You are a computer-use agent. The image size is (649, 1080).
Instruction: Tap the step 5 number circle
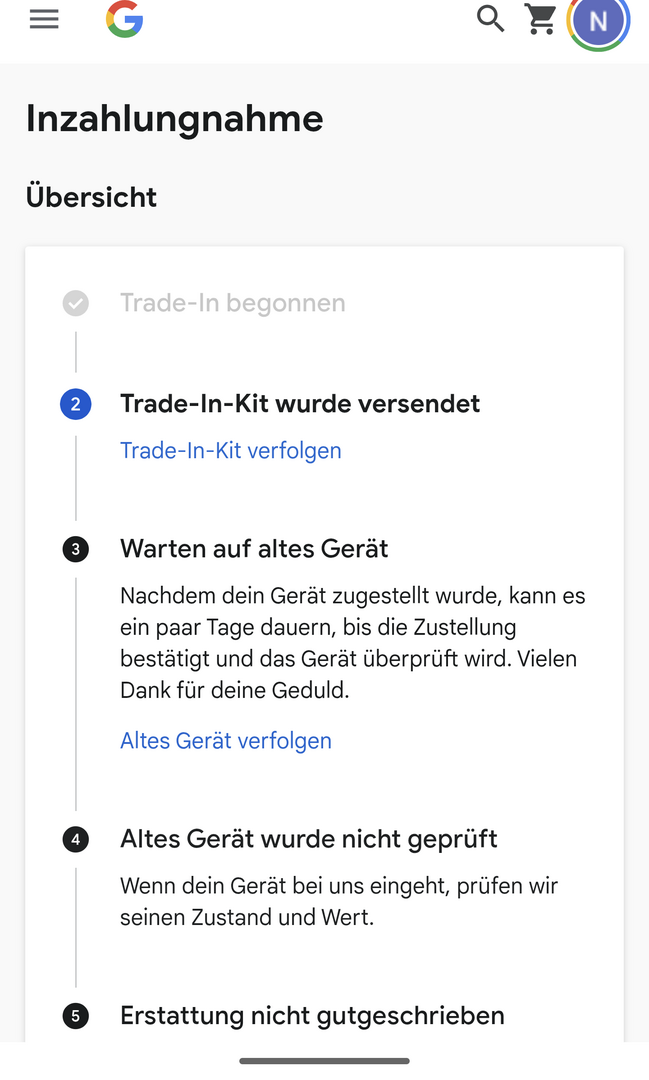75,1017
